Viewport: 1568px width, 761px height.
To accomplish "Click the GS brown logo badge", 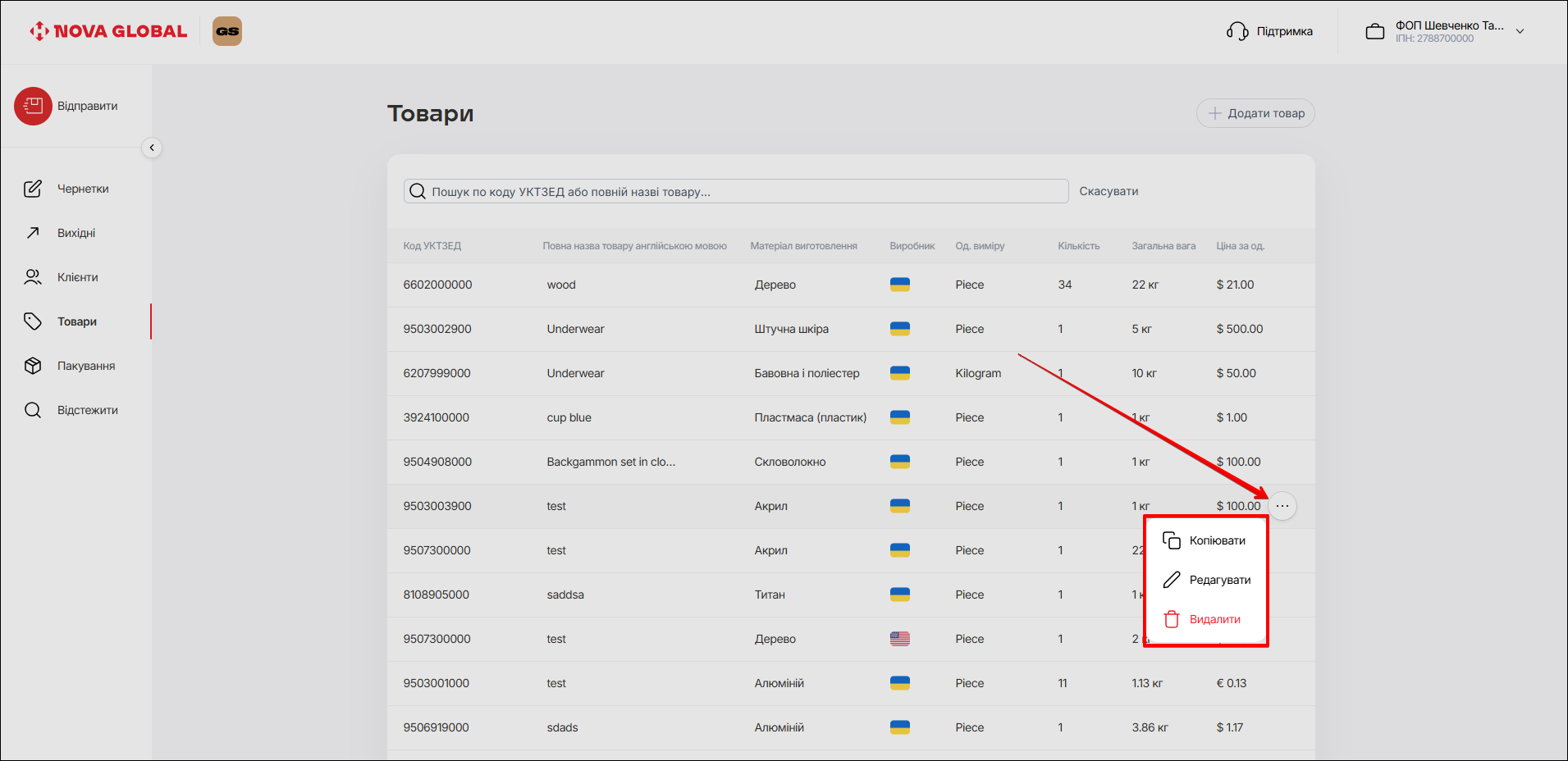I will 227,31.
